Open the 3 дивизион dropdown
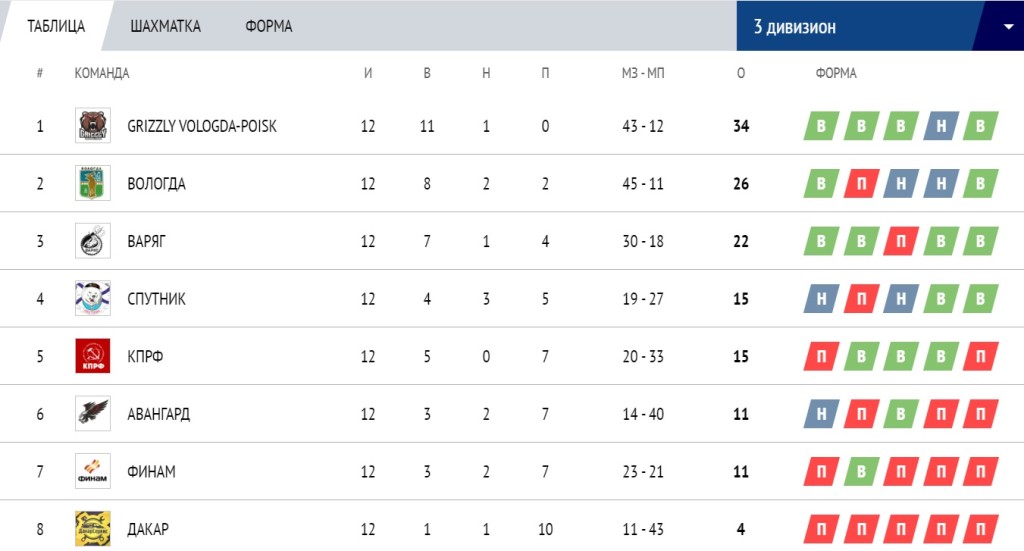 pos(880,26)
